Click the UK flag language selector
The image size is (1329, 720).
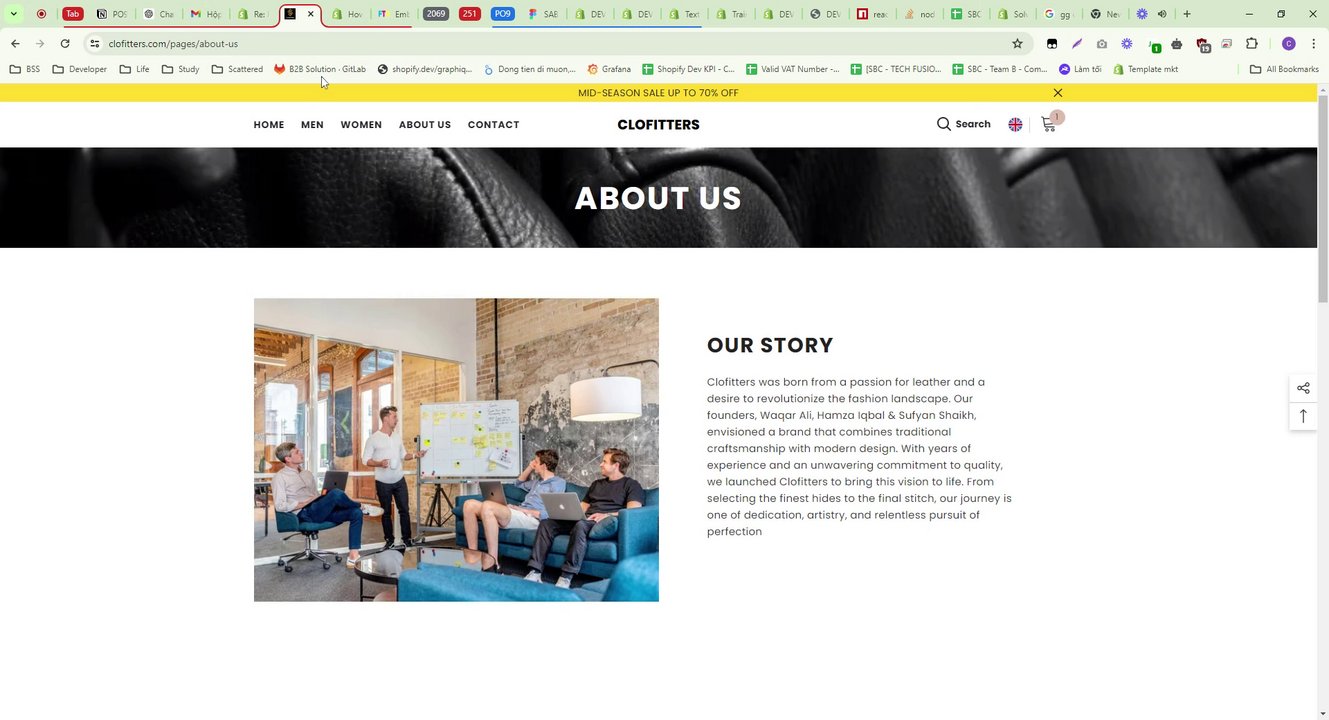coord(1015,125)
